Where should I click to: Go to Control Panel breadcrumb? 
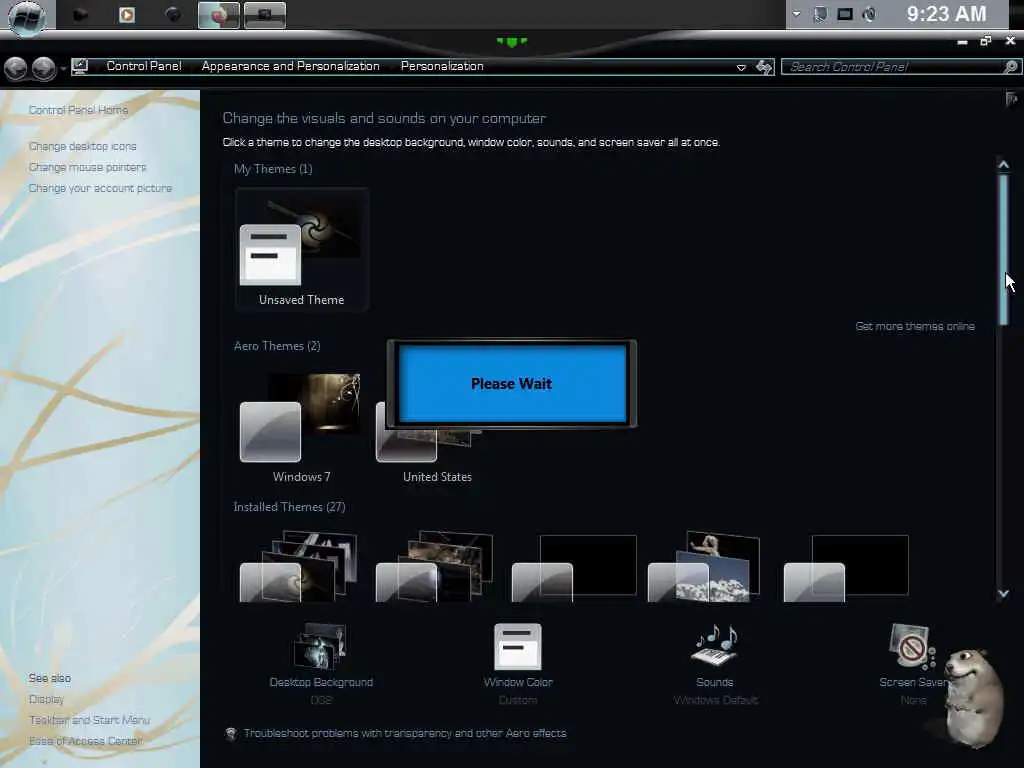tap(144, 66)
